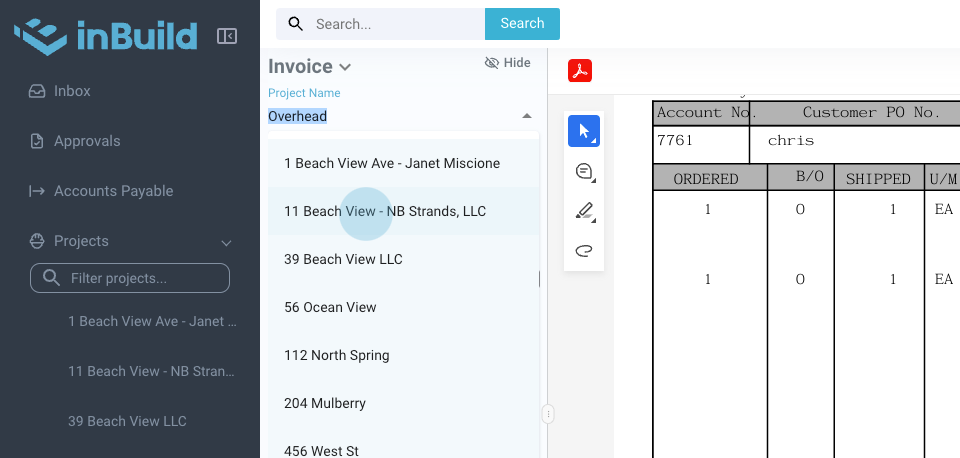Viewport: 960px width, 458px height.
Task: Select the comment annotation tool
Action: (584, 171)
